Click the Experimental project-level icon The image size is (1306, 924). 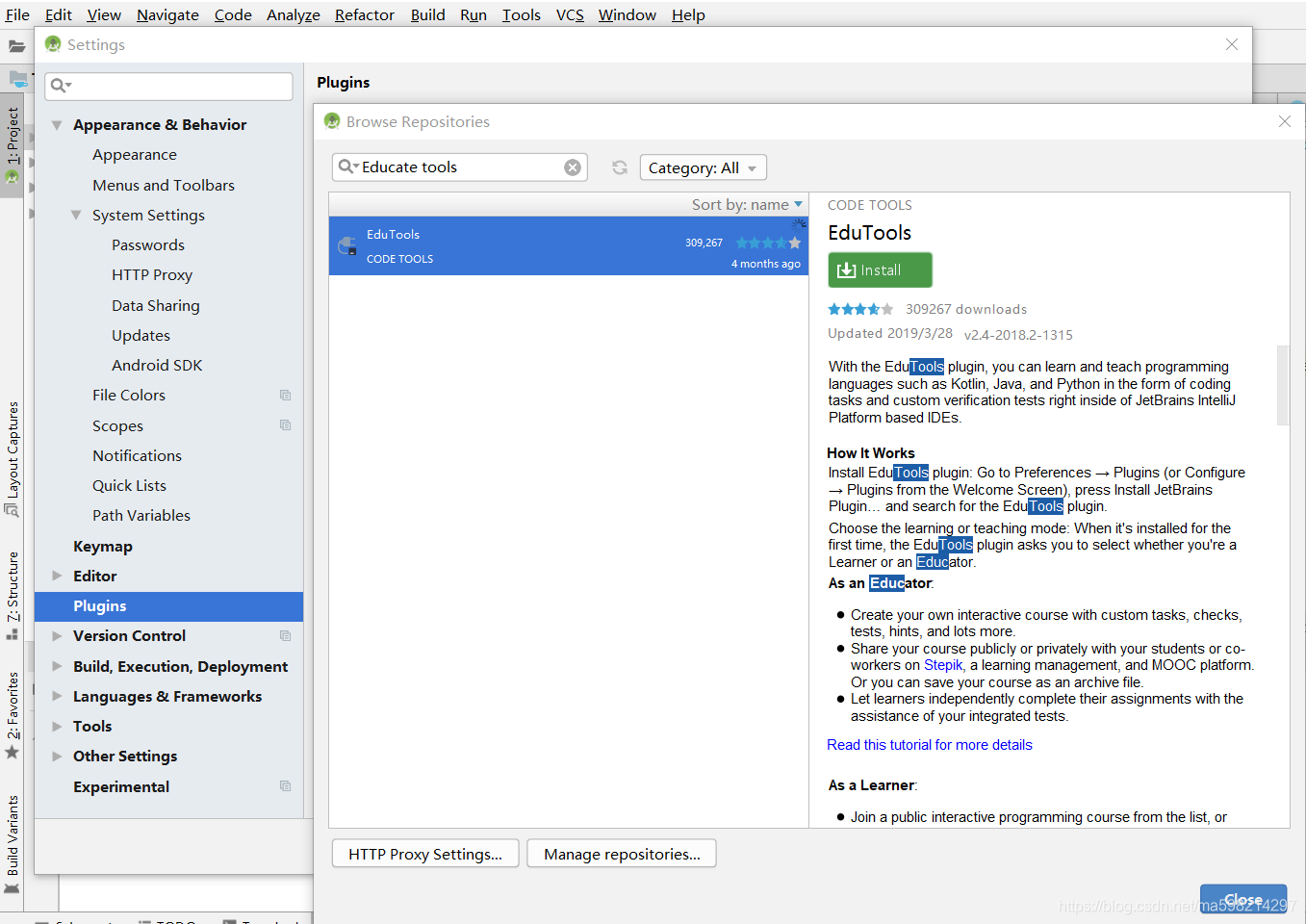coord(285,785)
